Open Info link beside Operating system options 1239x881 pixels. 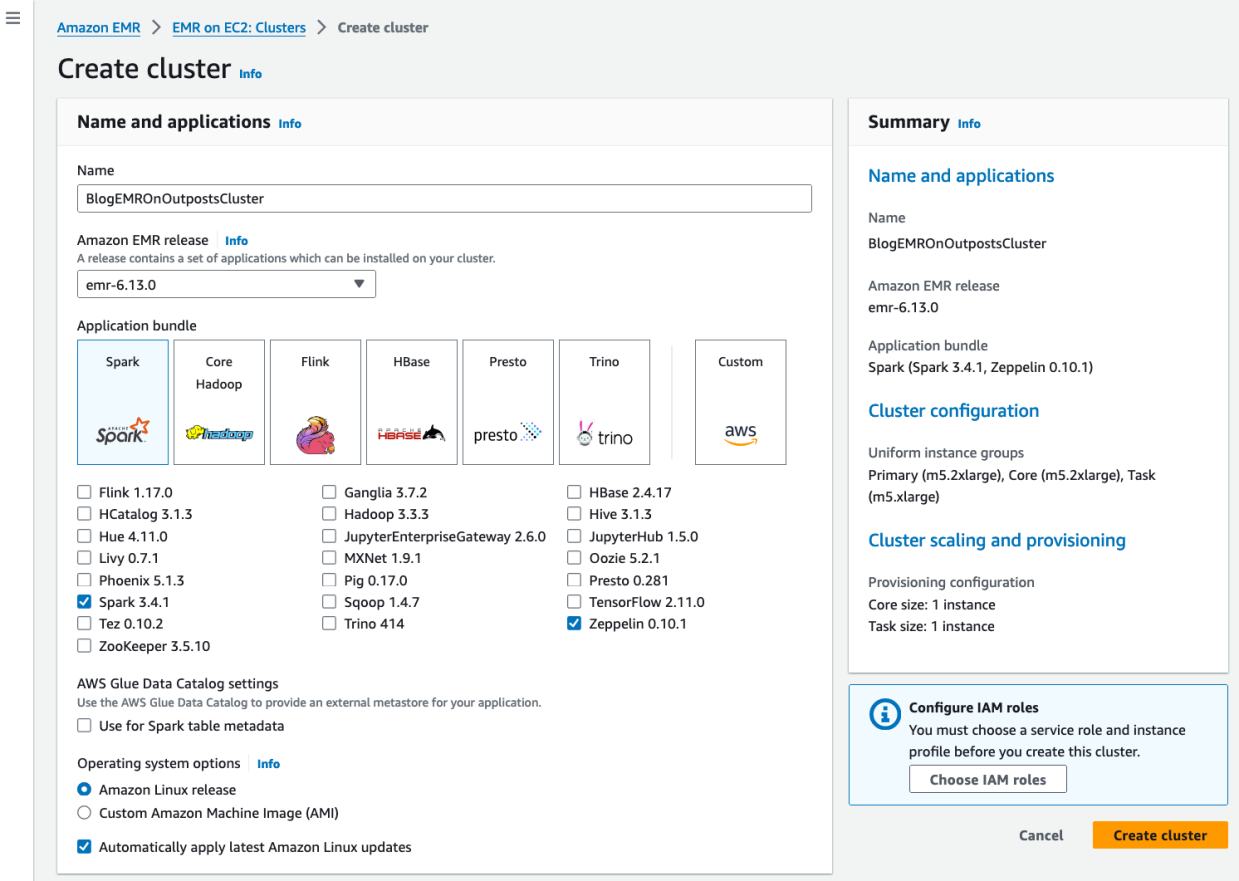click(x=268, y=763)
